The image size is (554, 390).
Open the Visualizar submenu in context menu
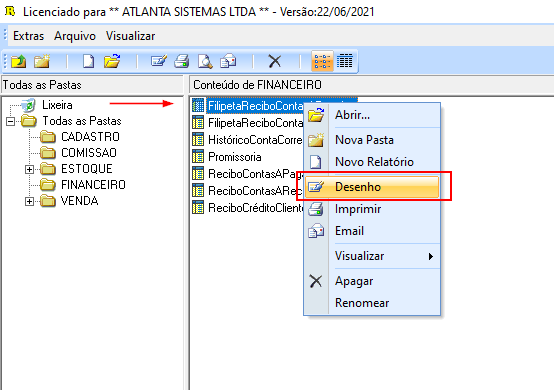click(x=372, y=256)
